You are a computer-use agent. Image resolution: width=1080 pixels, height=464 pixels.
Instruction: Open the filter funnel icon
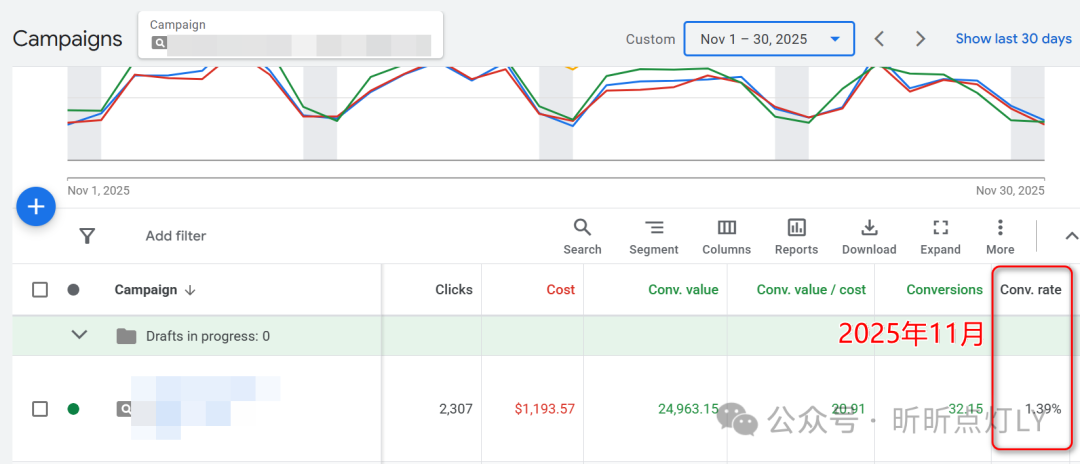(x=87, y=236)
